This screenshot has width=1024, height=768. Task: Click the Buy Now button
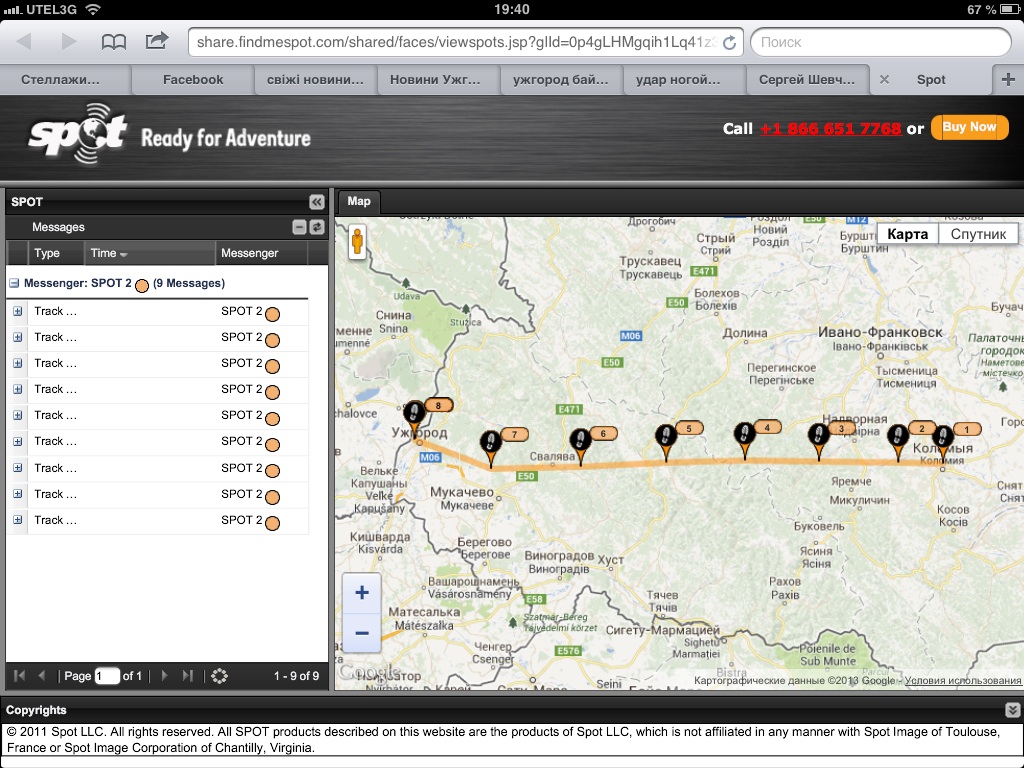click(x=969, y=127)
